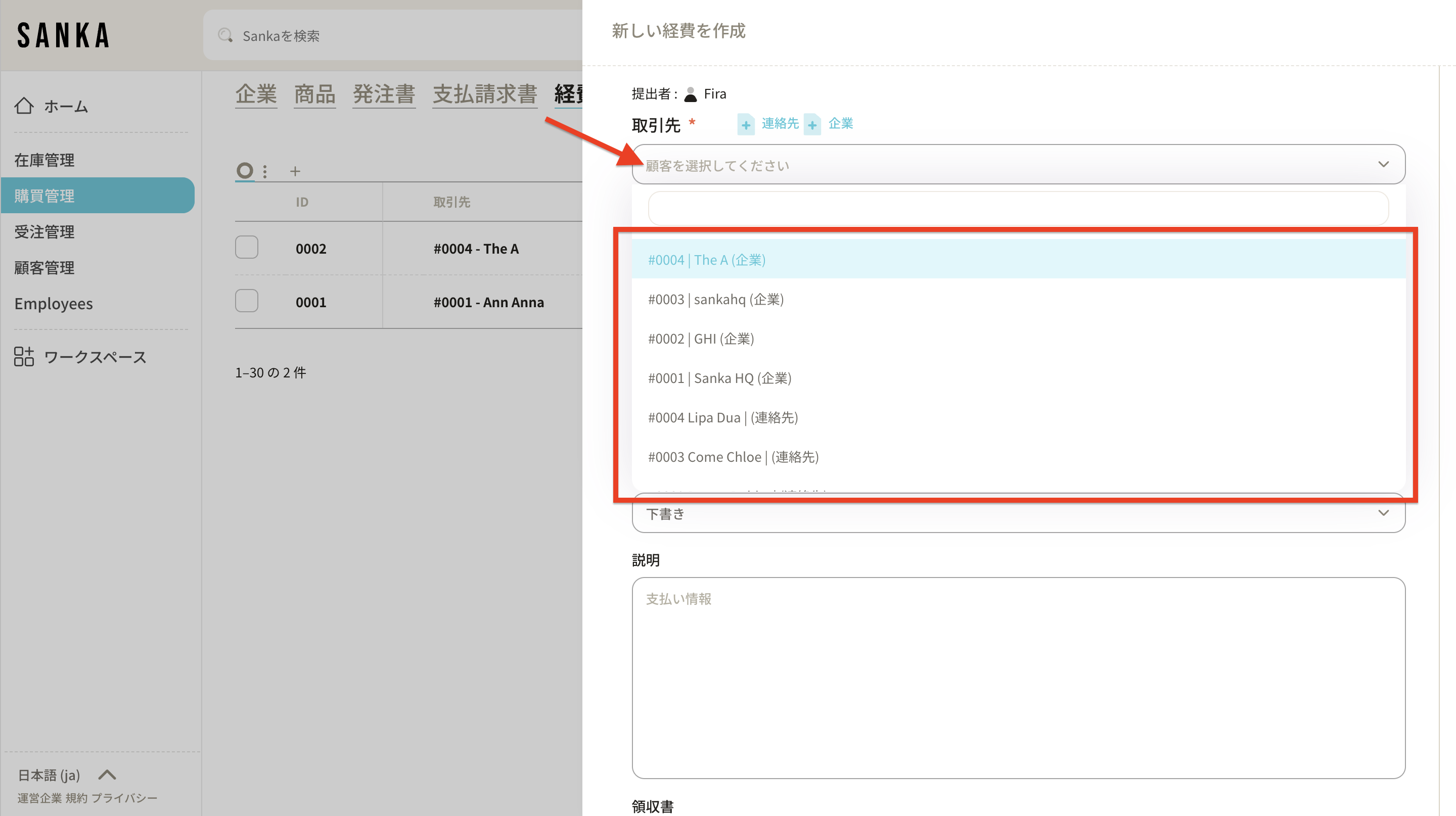Open the three-dot view options menu

(x=265, y=171)
